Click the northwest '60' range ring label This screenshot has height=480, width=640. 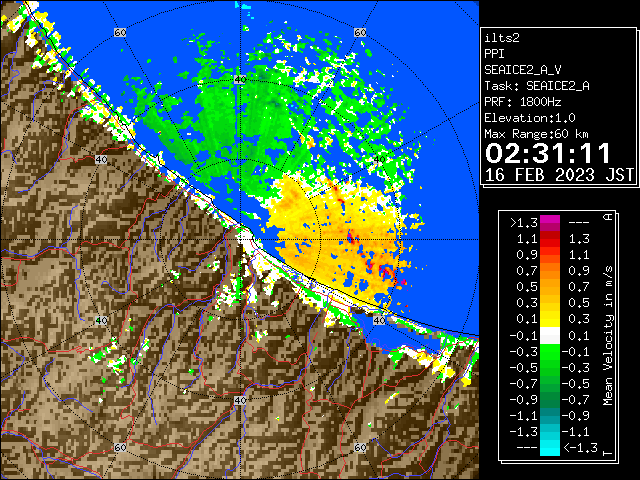[120, 32]
